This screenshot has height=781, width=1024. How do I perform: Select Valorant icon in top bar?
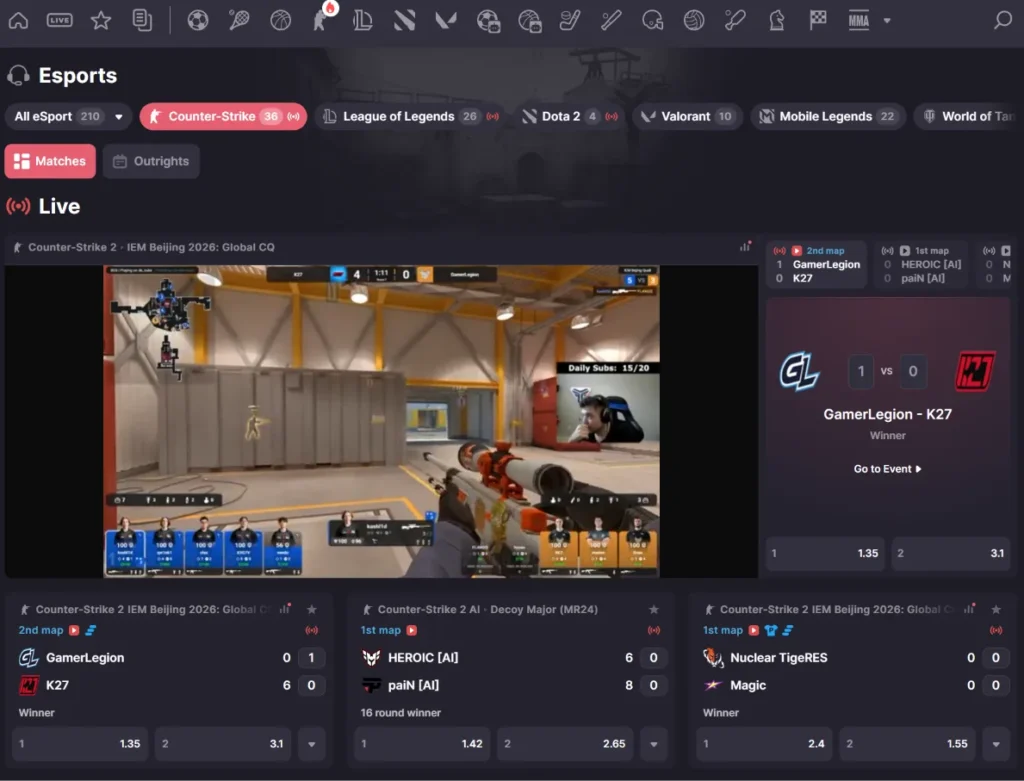pos(446,20)
